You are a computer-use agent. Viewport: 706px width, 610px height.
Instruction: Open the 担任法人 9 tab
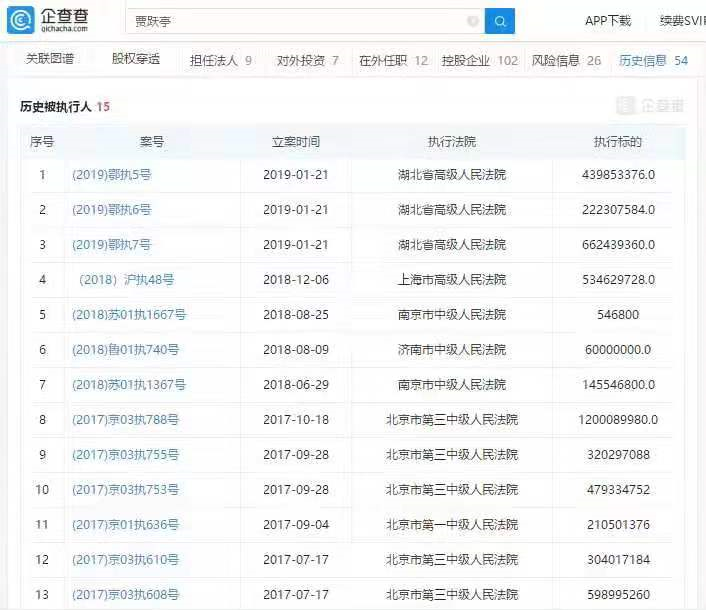click(x=221, y=60)
